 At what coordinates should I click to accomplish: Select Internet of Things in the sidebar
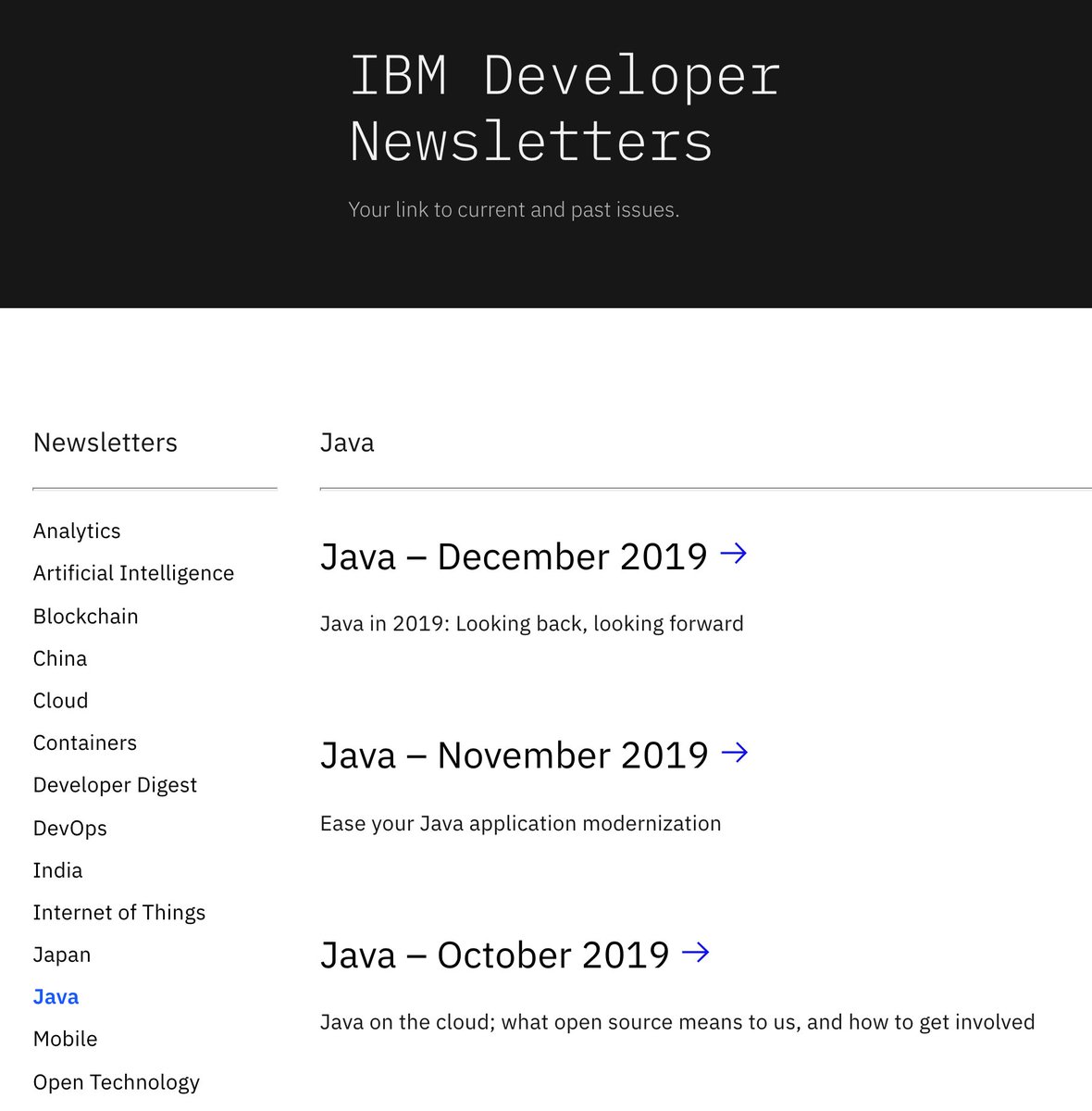click(119, 913)
